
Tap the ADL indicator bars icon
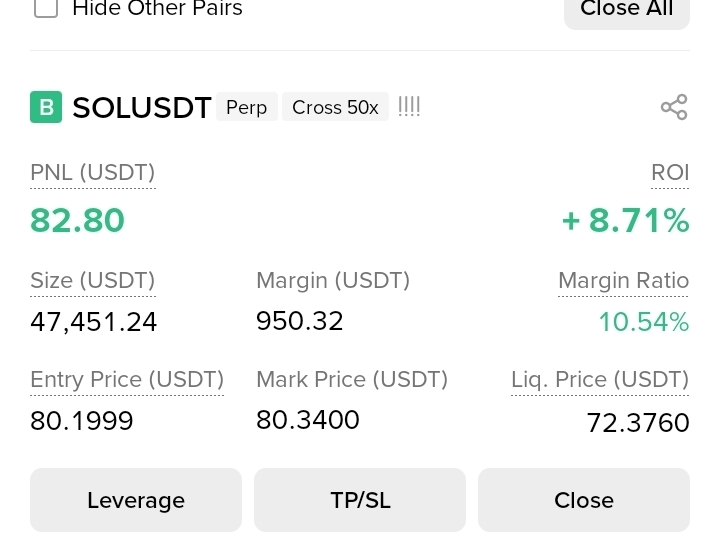point(409,107)
